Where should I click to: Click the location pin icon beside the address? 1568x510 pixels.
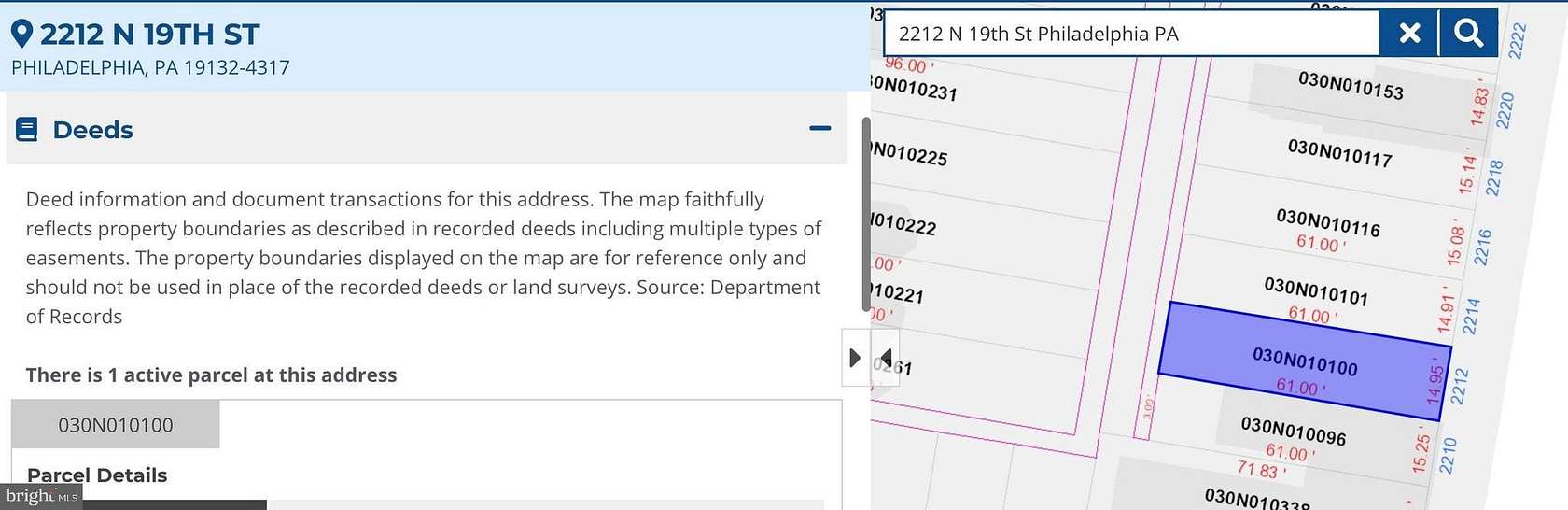[21, 35]
